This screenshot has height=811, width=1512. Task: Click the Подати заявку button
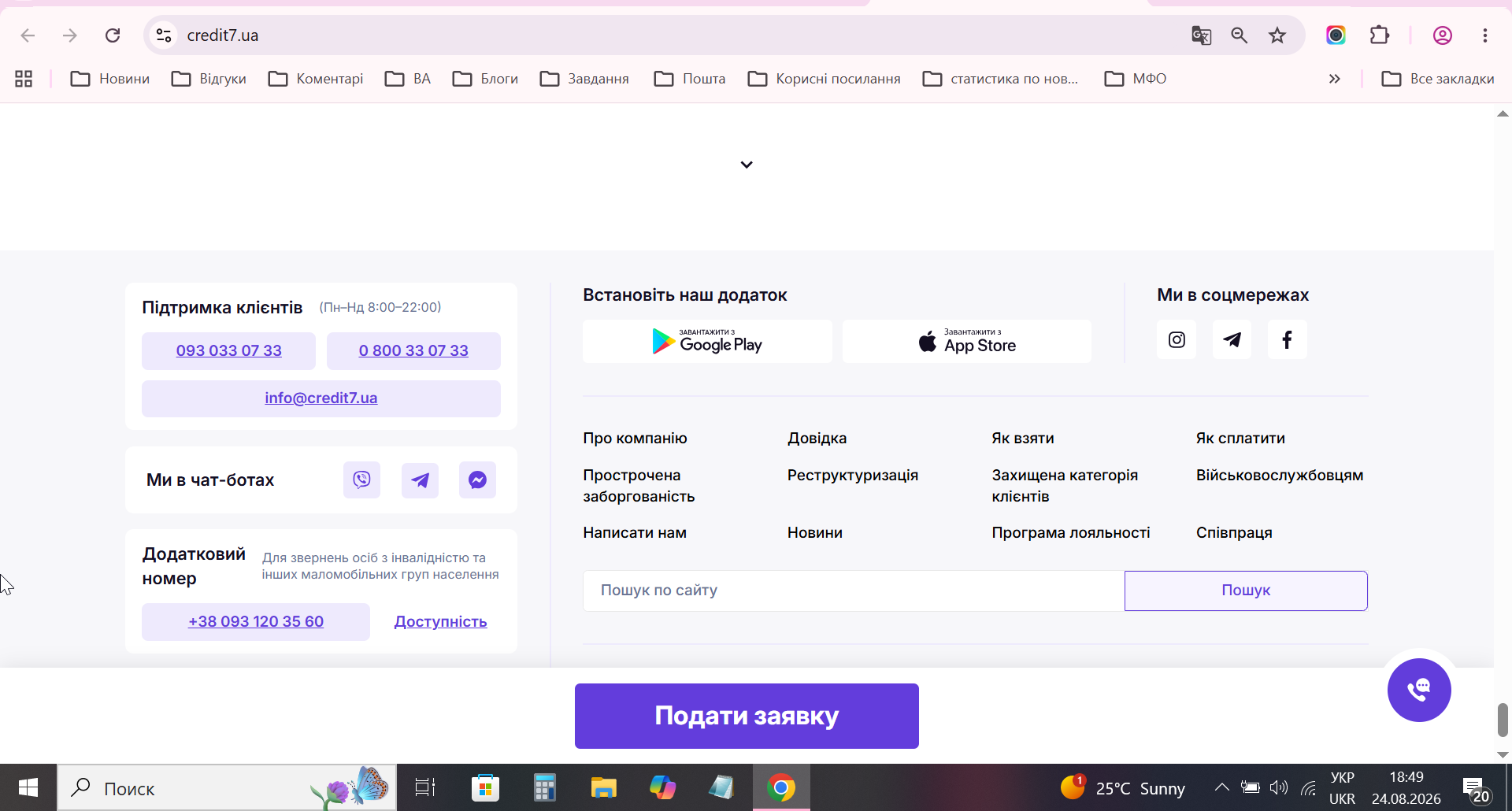(747, 716)
